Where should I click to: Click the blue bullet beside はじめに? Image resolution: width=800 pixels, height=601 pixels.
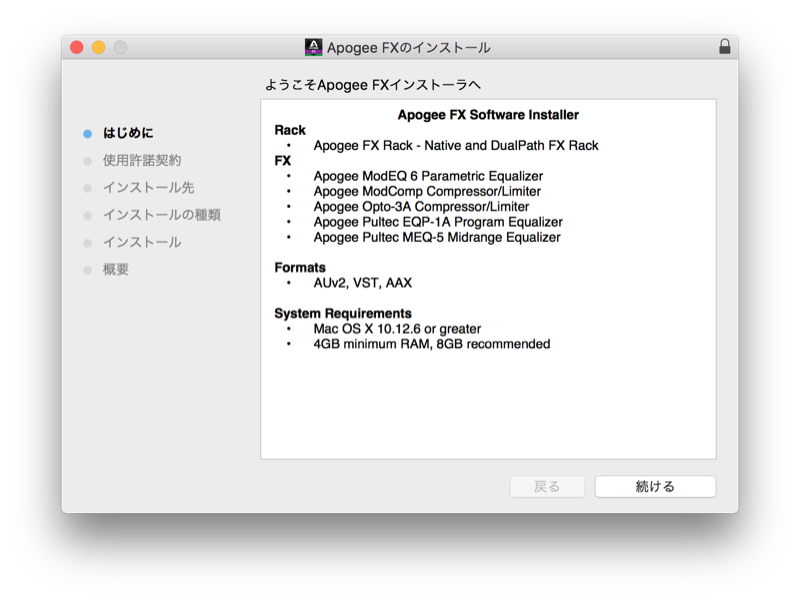coord(88,134)
